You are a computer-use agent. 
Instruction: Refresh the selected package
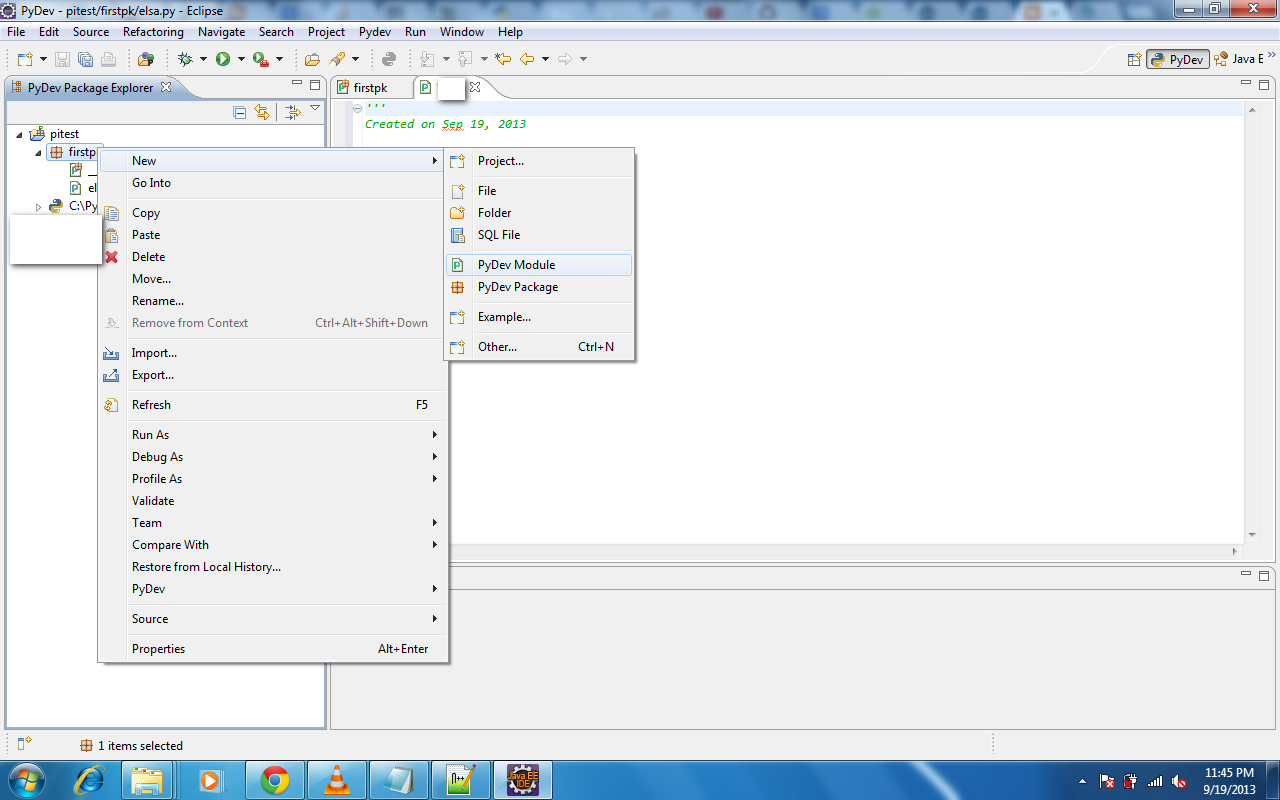point(151,404)
